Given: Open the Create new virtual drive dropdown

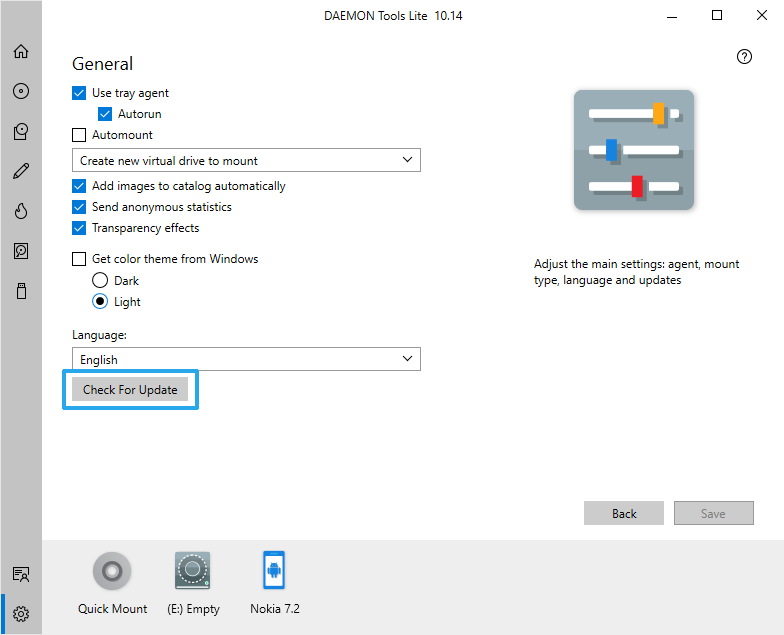Looking at the screenshot, I should [246, 160].
